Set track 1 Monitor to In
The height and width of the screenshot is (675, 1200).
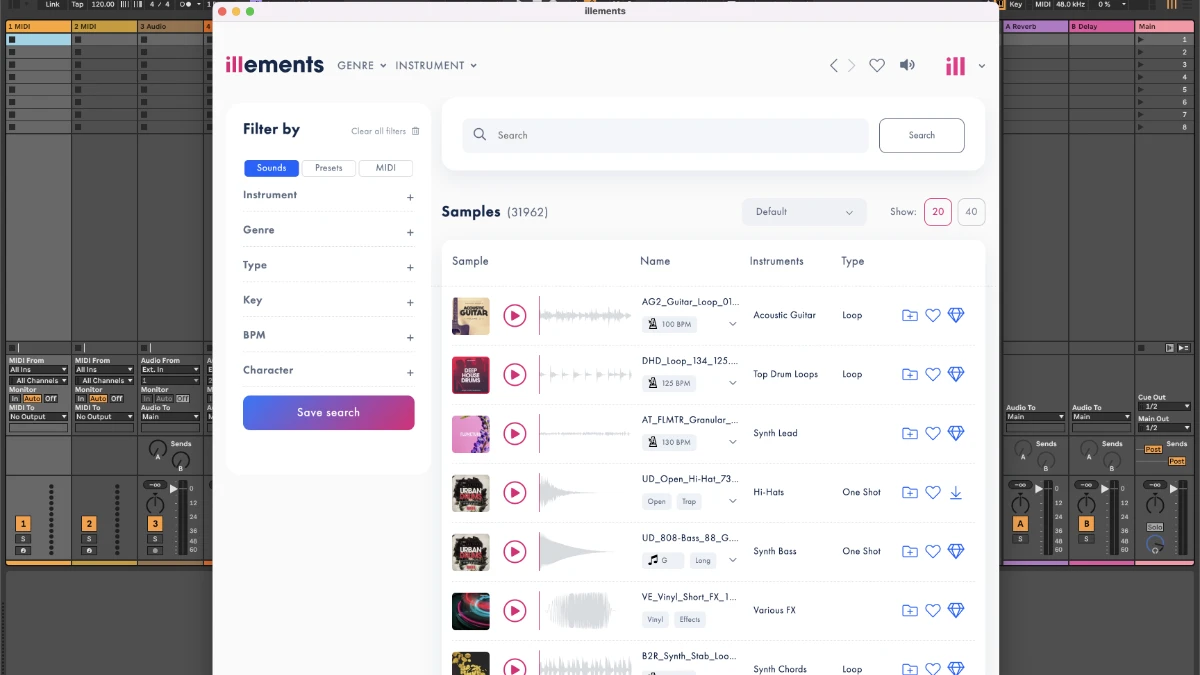coord(14,398)
